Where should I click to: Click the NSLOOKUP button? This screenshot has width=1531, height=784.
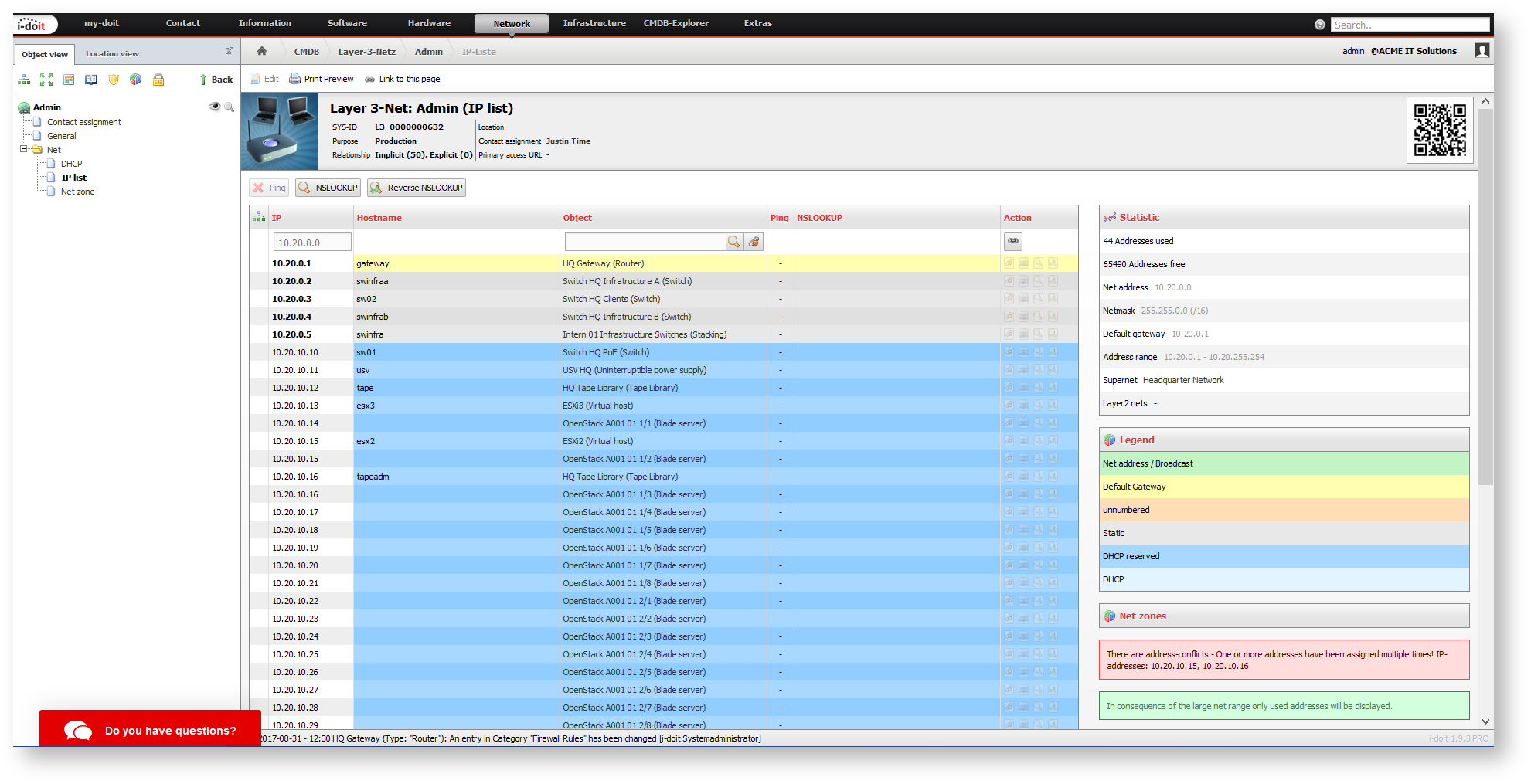pyautogui.click(x=328, y=188)
